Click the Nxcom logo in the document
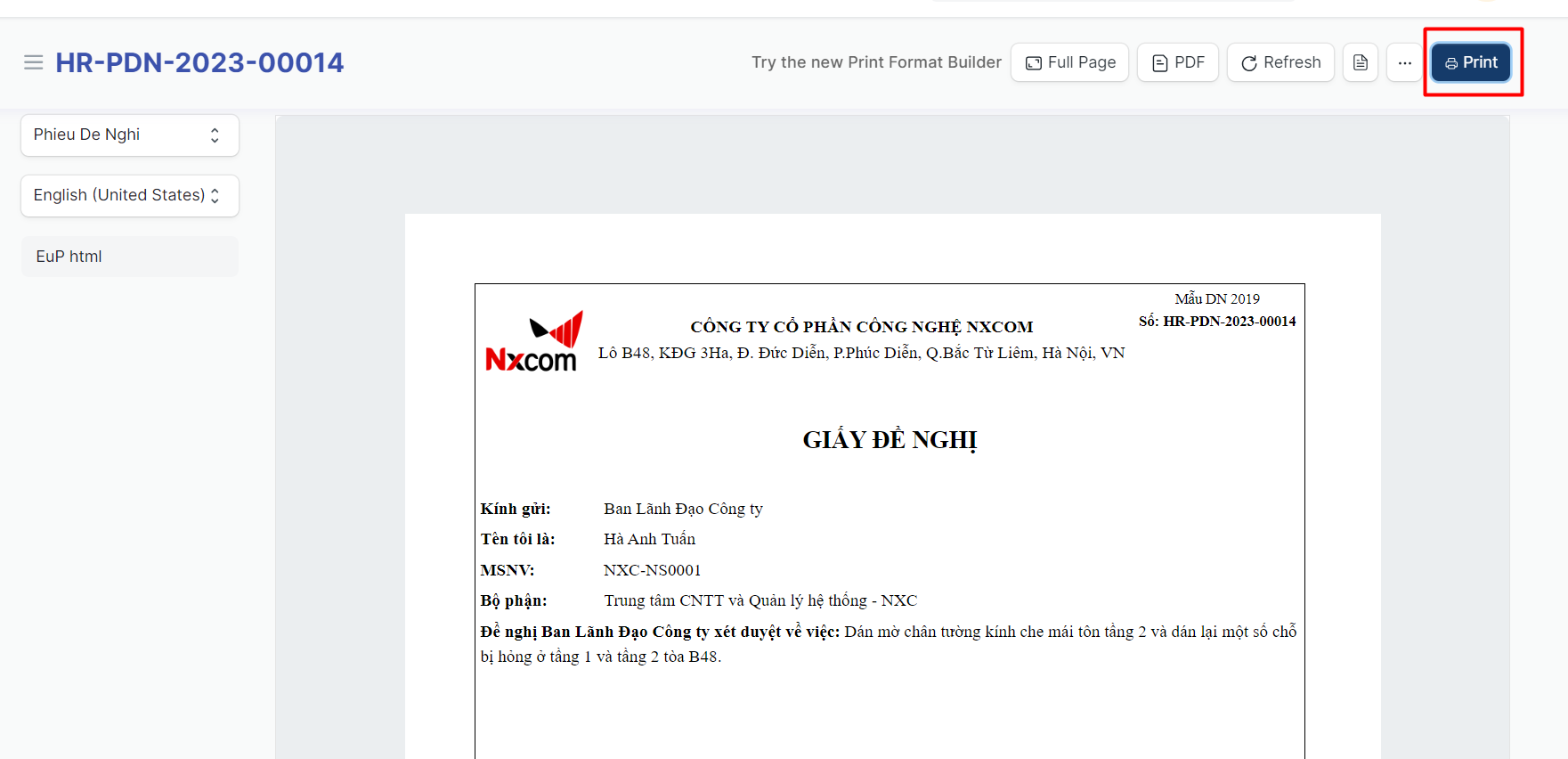Viewport: 1568px width, 759px height. tap(532, 342)
